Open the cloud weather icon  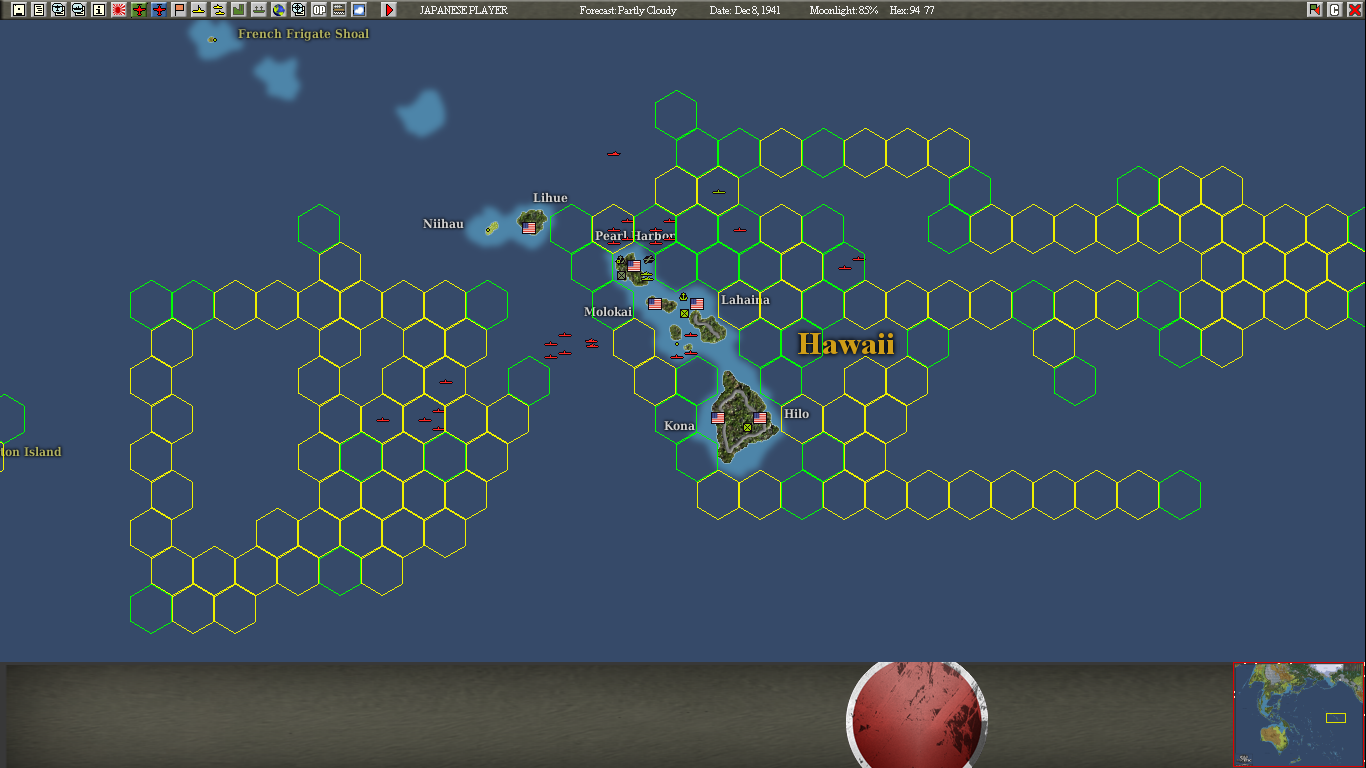click(358, 10)
